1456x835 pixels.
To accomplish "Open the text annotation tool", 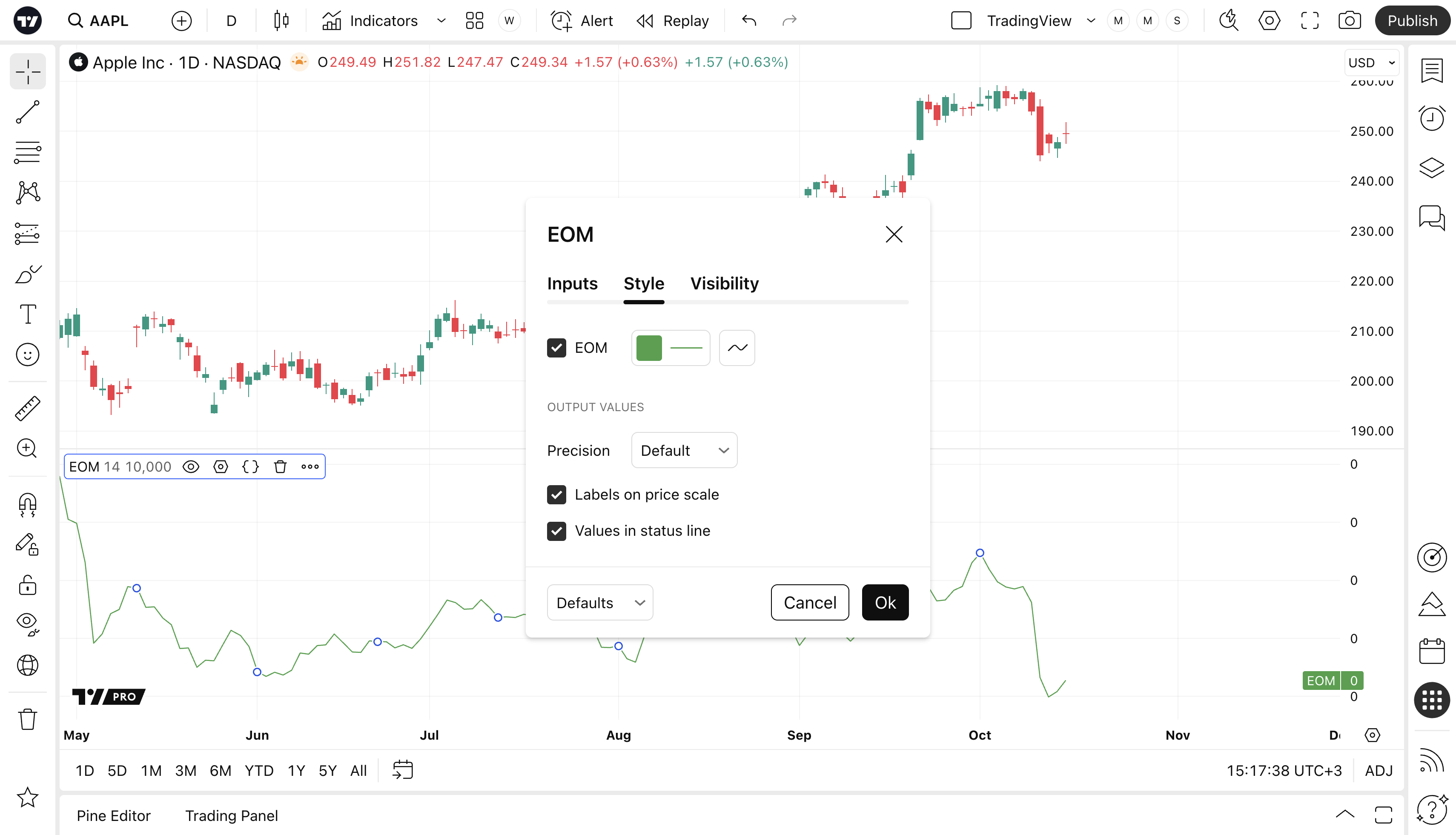I will click(x=28, y=314).
